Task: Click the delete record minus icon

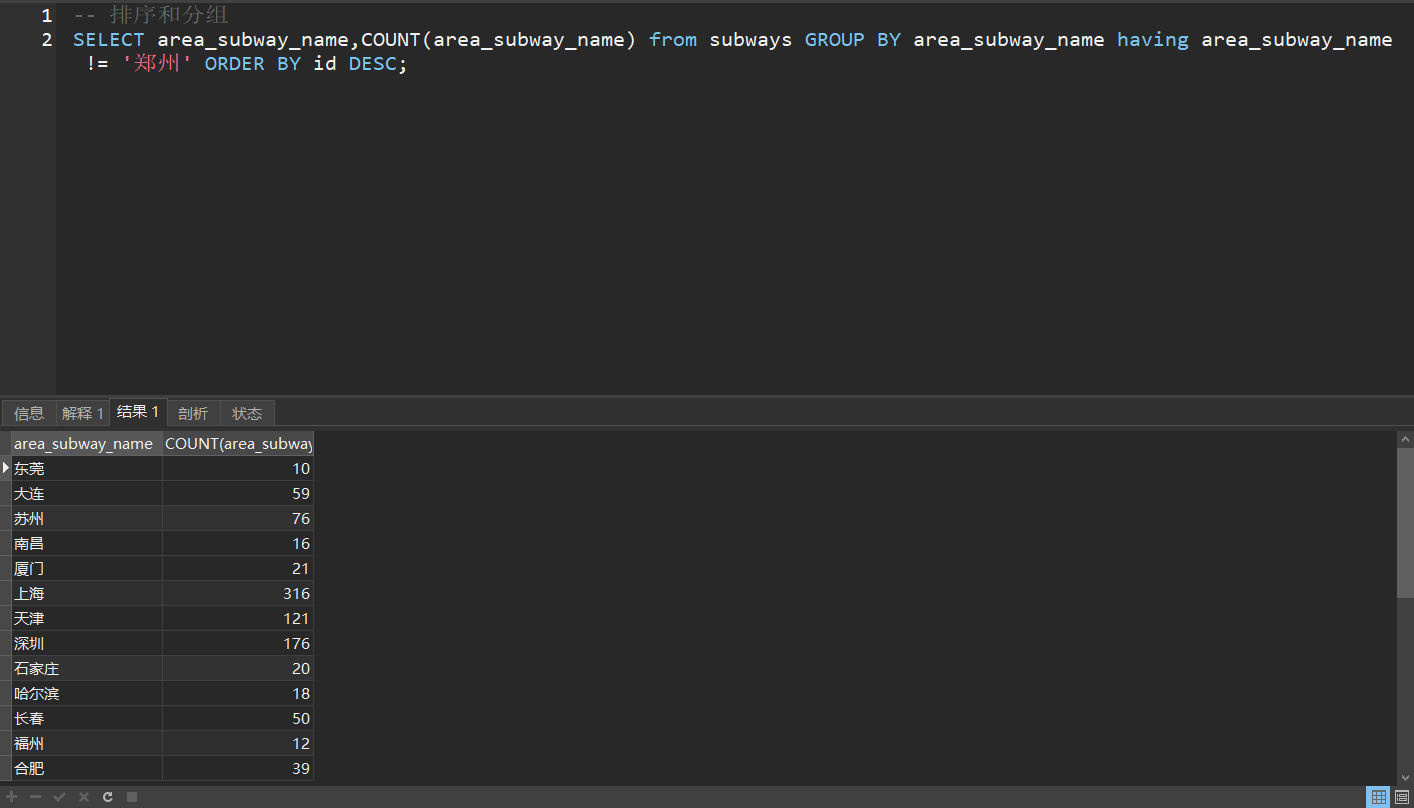Action: coord(36,797)
